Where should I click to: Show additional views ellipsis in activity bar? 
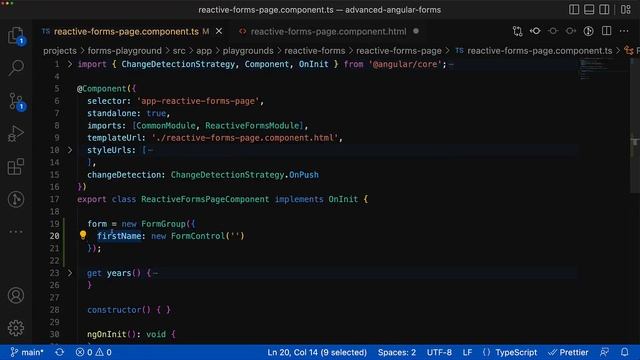click(16, 232)
